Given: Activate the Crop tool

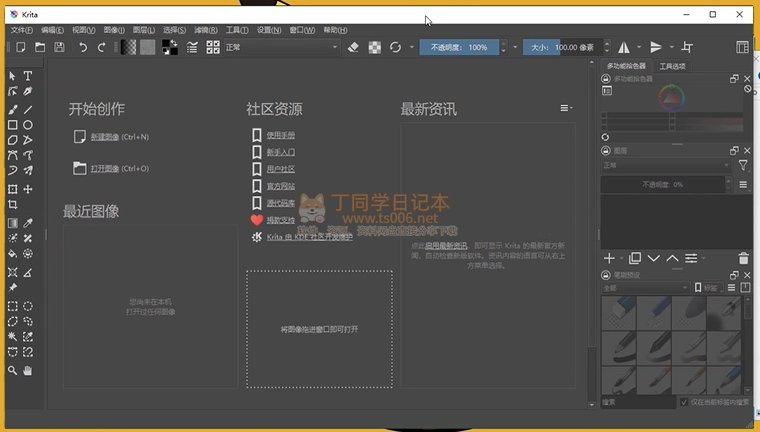Looking at the screenshot, I should (x=12, y=205).
